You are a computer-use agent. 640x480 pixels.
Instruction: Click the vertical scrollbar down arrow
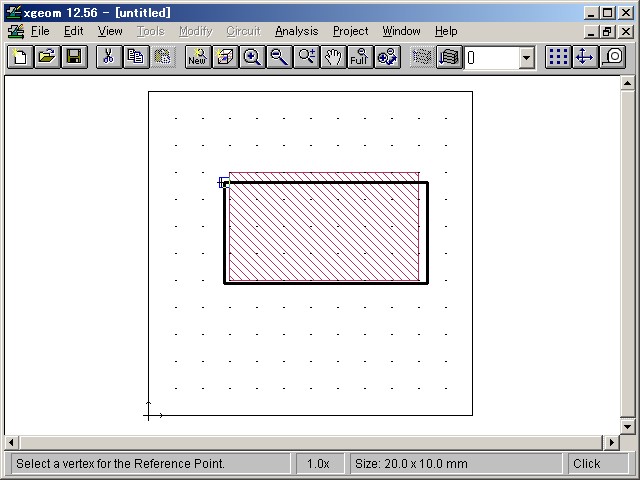coord(627,427)
